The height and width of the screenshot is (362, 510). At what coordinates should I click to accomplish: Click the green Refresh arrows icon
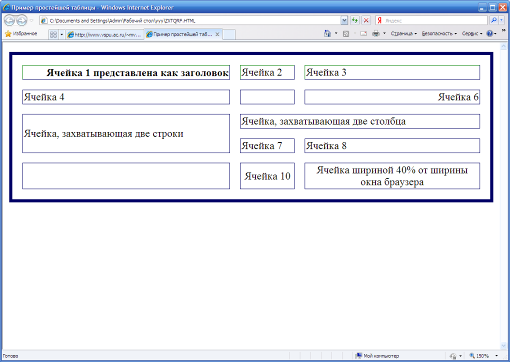[355, 21]
